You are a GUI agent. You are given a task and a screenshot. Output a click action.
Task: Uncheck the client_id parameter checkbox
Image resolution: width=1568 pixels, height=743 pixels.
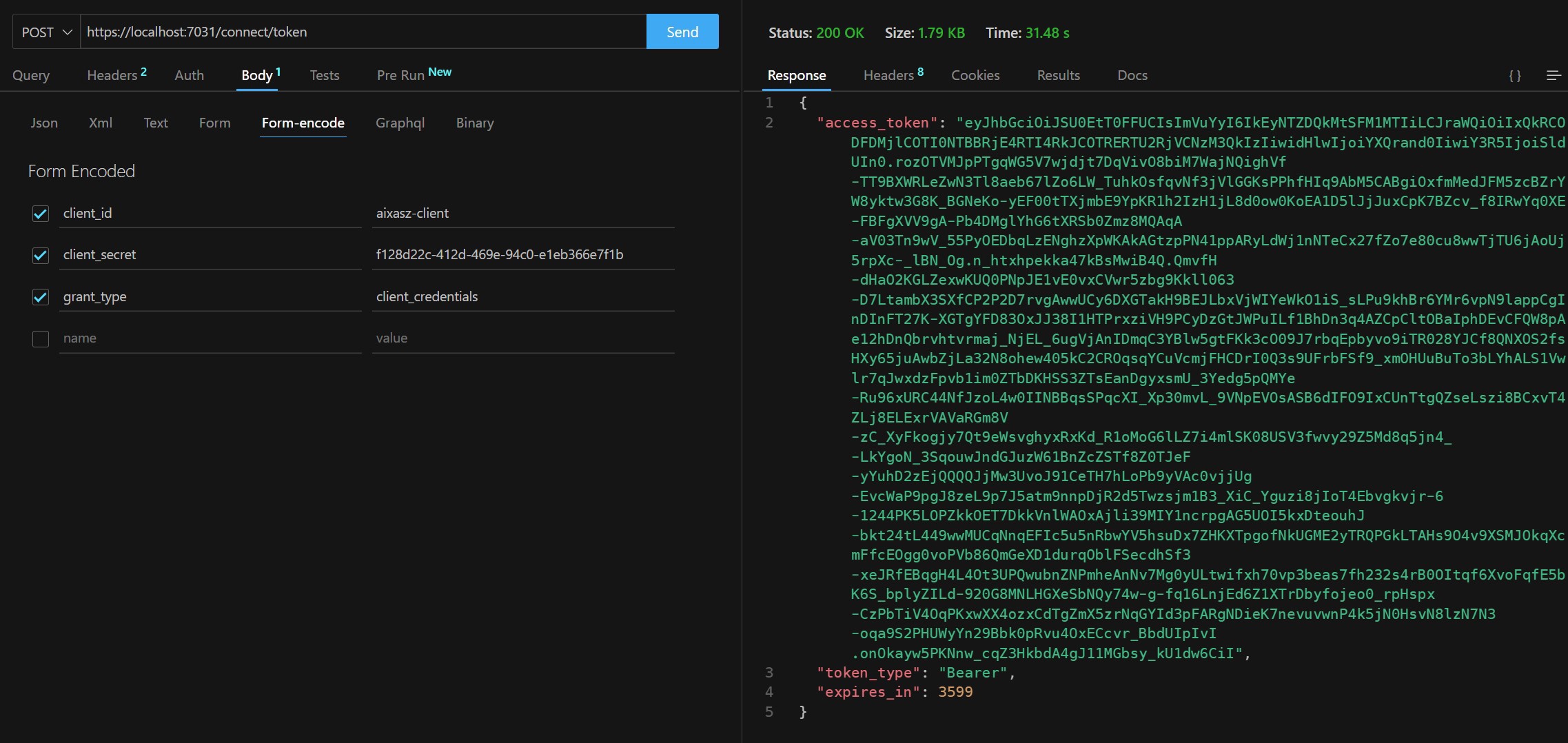[41, 214]
